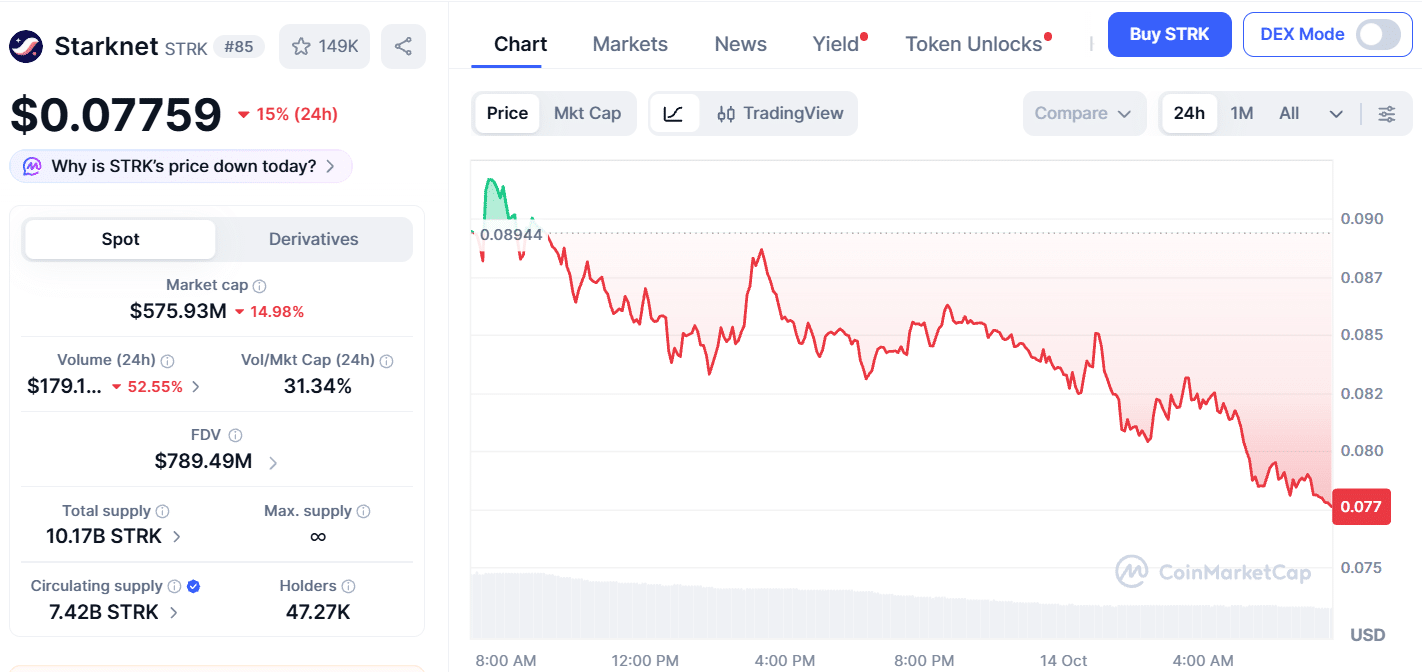Click the info icon beside FDV
This screenshot has height=672, width=1422.
pos(235,436)
